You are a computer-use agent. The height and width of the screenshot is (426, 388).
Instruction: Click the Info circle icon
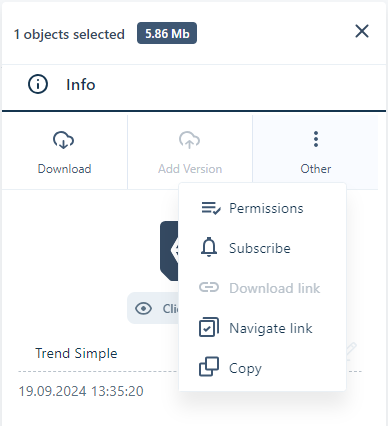pyautogui.click(x=38, y=84)
